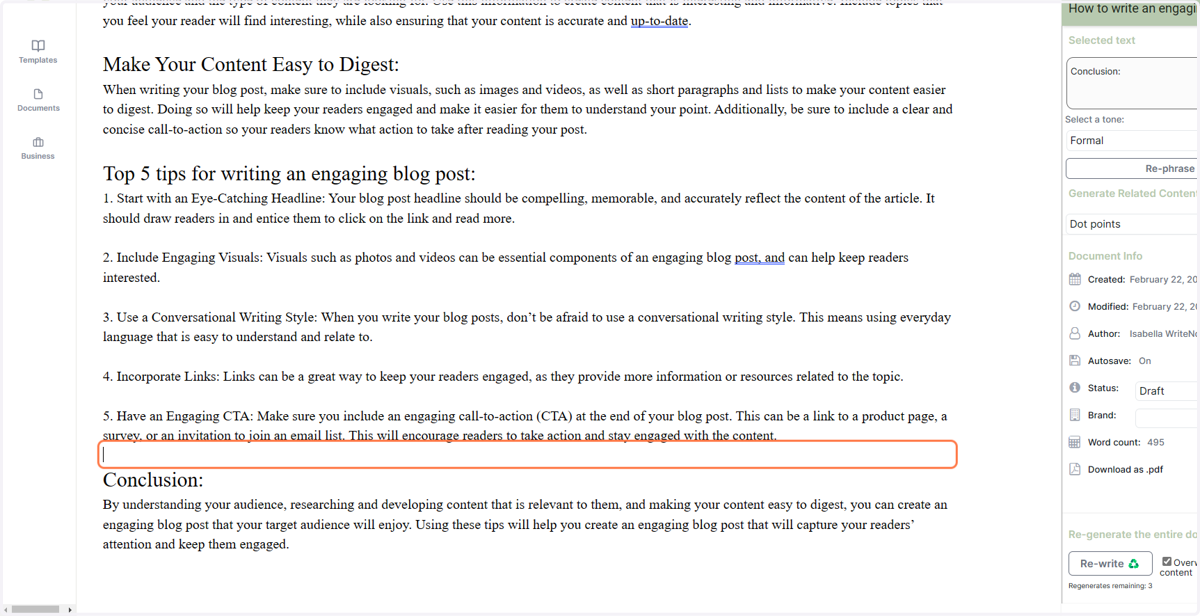Click the Re-write button
This screenshot has height=616, width=1200.
[1110, 563]
